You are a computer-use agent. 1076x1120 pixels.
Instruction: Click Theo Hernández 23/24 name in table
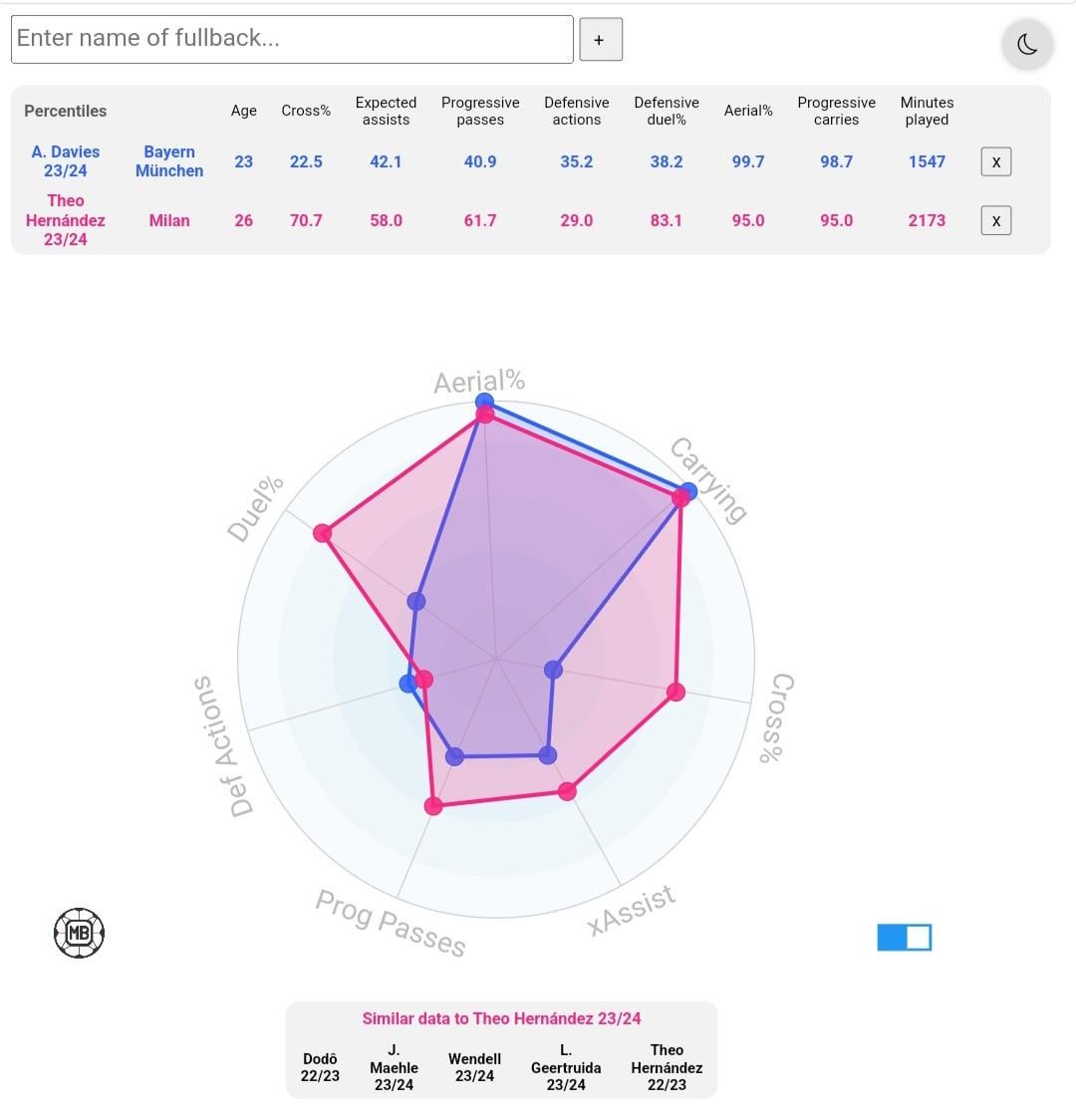click(x=66, y=220)
